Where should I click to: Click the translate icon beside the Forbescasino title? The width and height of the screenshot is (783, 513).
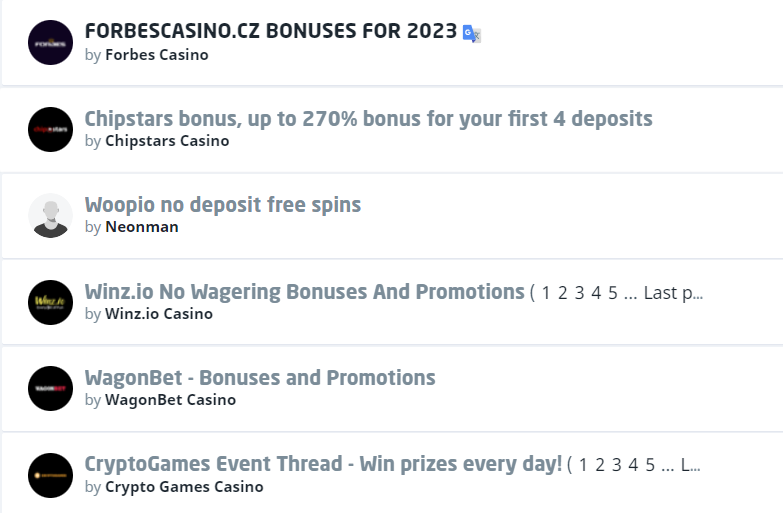[472, 34]
